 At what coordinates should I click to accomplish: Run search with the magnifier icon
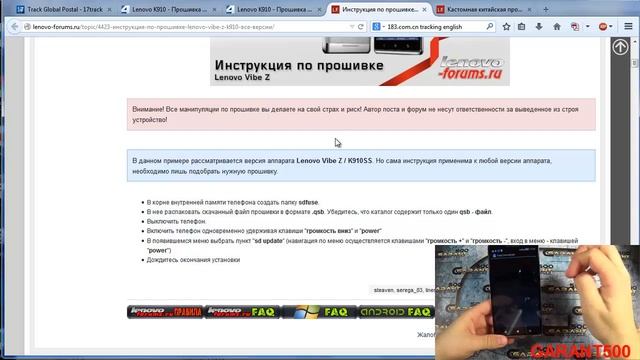[x=489, y=27]
